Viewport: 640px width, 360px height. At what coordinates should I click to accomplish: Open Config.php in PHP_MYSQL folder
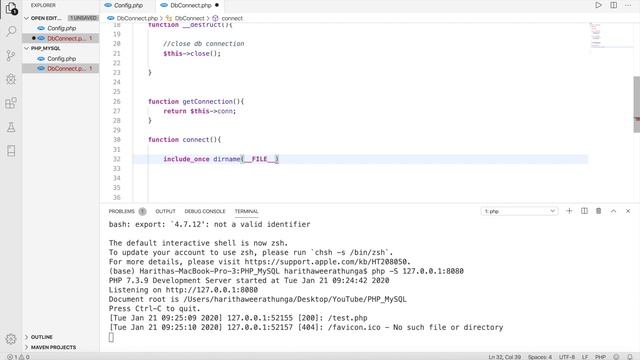[x=60, y=59]
